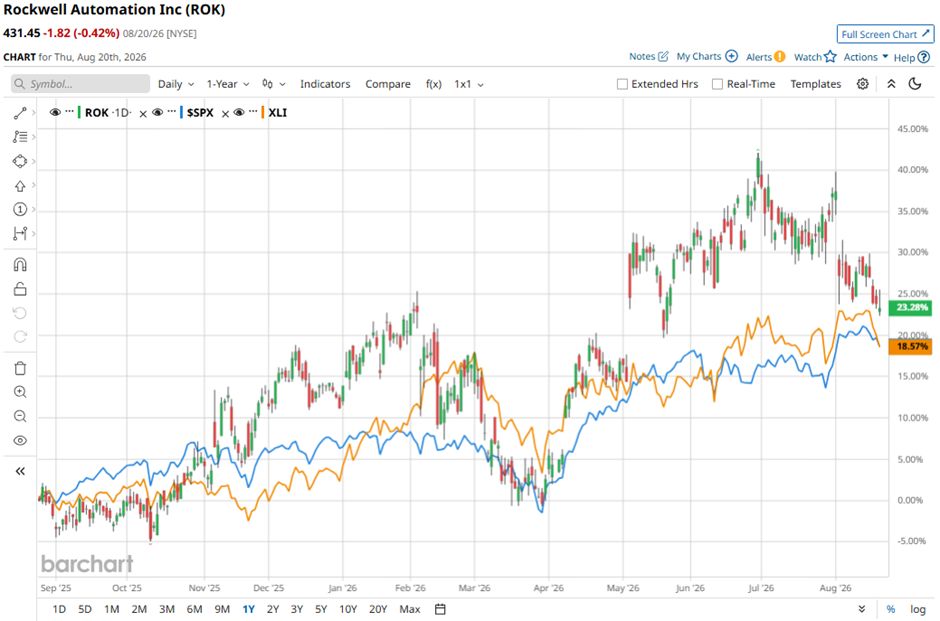Screen dimensions: 940x621
Task: Open Notes link
Action: pyautogui.click(x=649, y=56)
